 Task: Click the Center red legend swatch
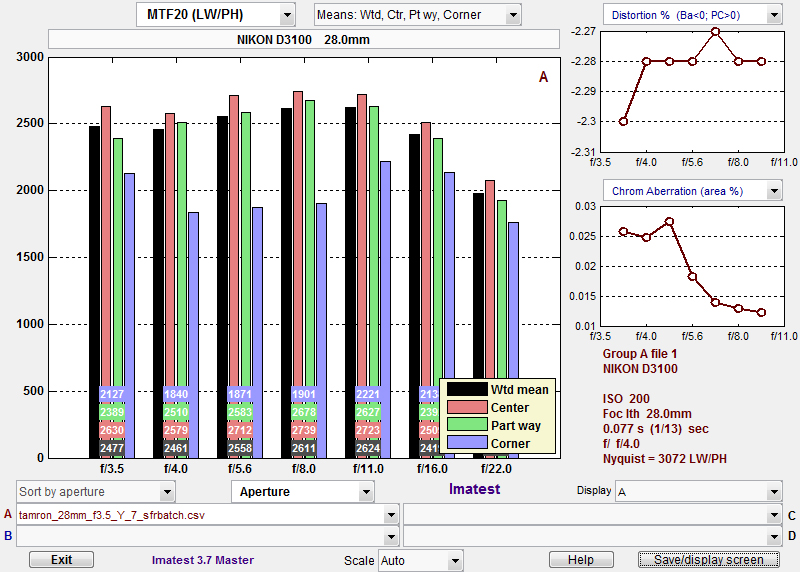[x=467, y=407]
